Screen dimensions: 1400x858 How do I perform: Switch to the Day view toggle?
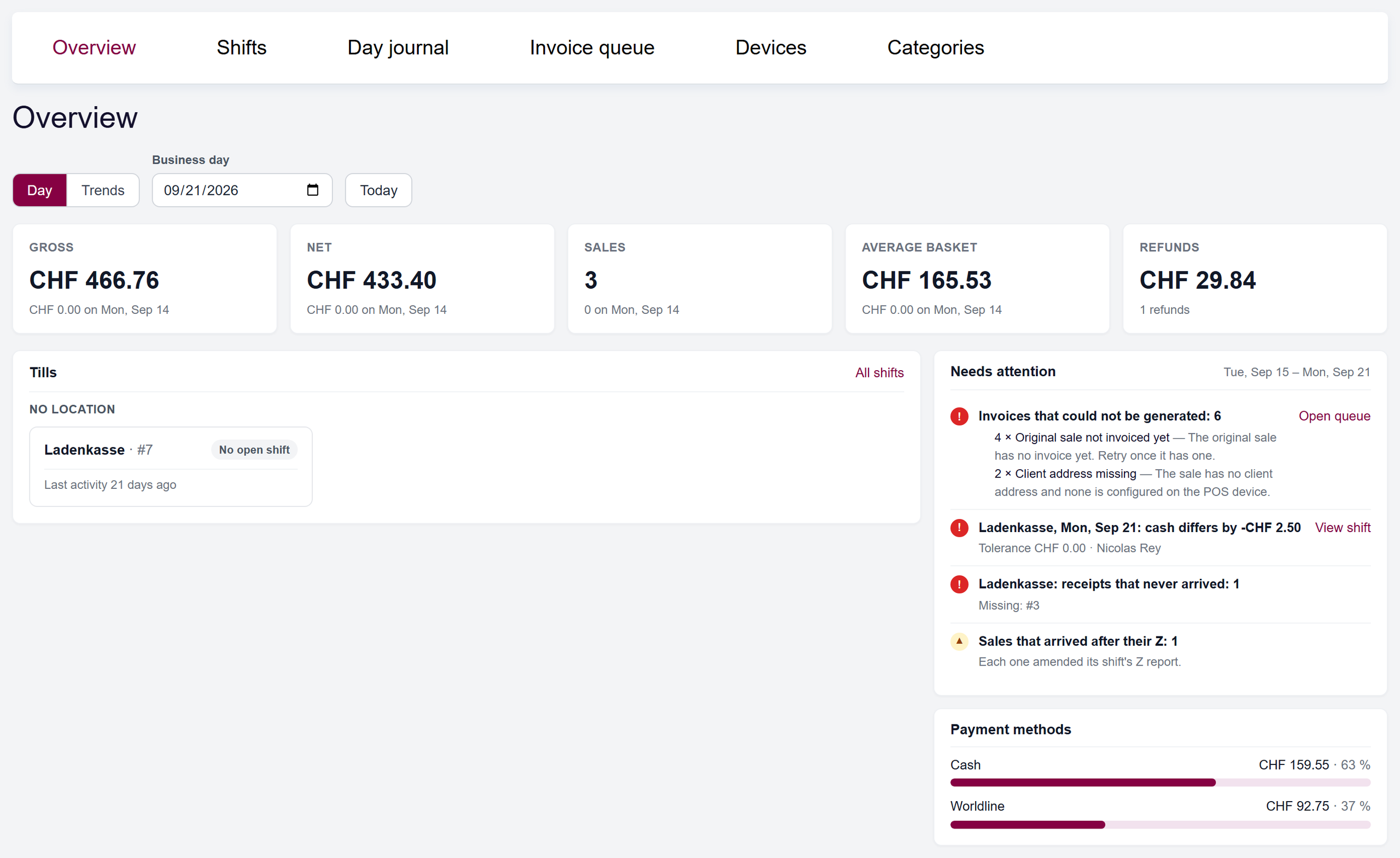(40, 190)
